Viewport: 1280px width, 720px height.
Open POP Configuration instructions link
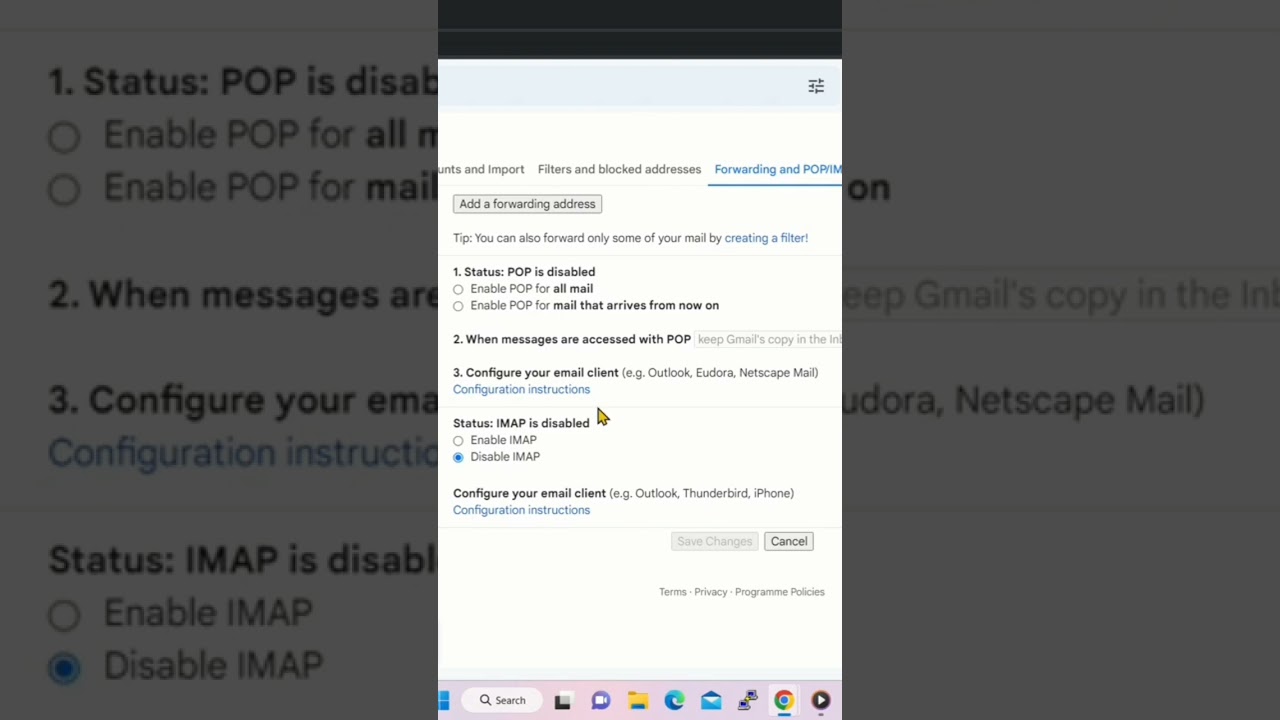[x=521, y=389]
